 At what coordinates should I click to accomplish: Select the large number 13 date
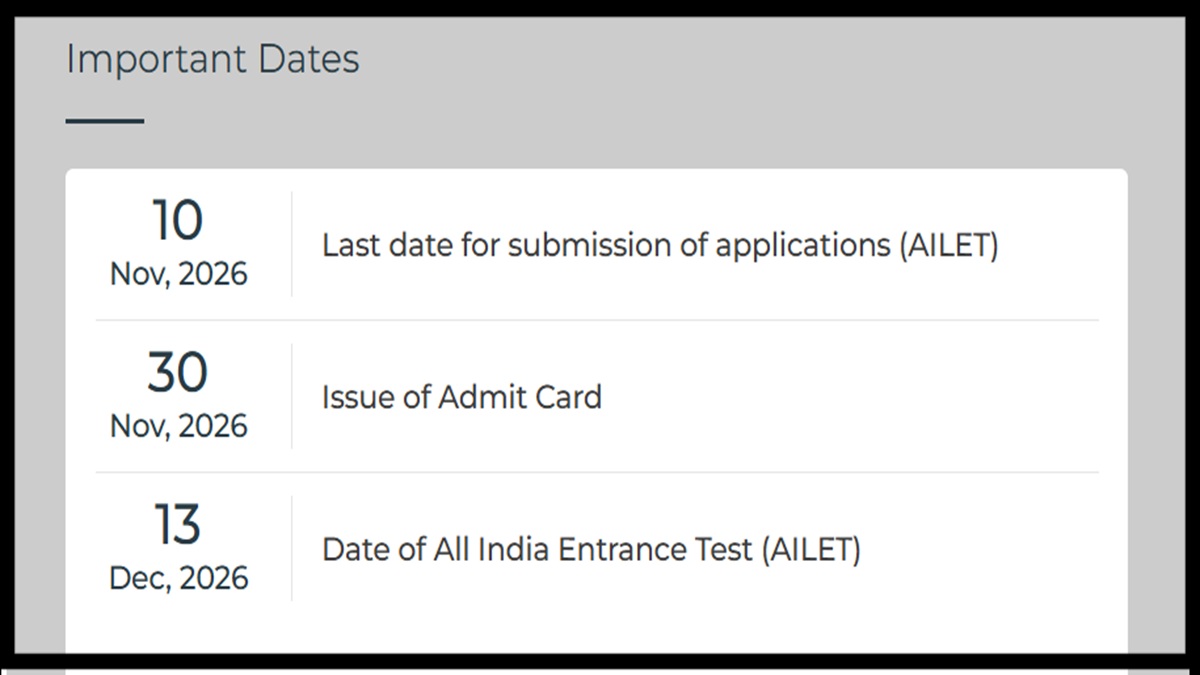178,525
